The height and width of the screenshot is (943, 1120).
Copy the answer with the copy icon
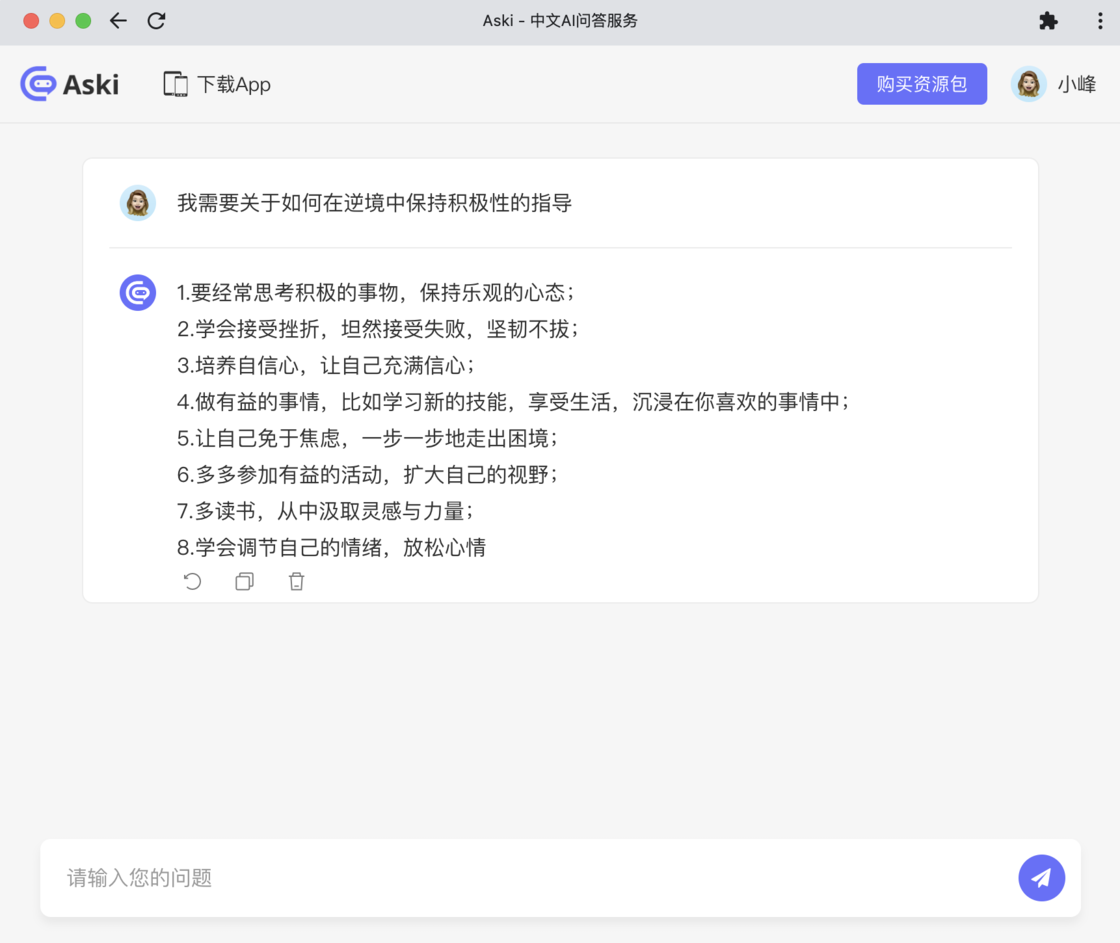point(244,581)
